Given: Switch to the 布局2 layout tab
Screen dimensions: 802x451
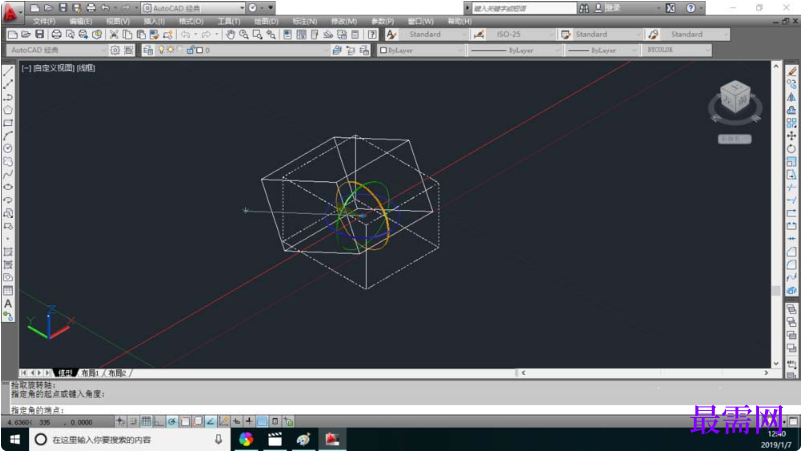Looking at the screenshot, I should point(117,373).
